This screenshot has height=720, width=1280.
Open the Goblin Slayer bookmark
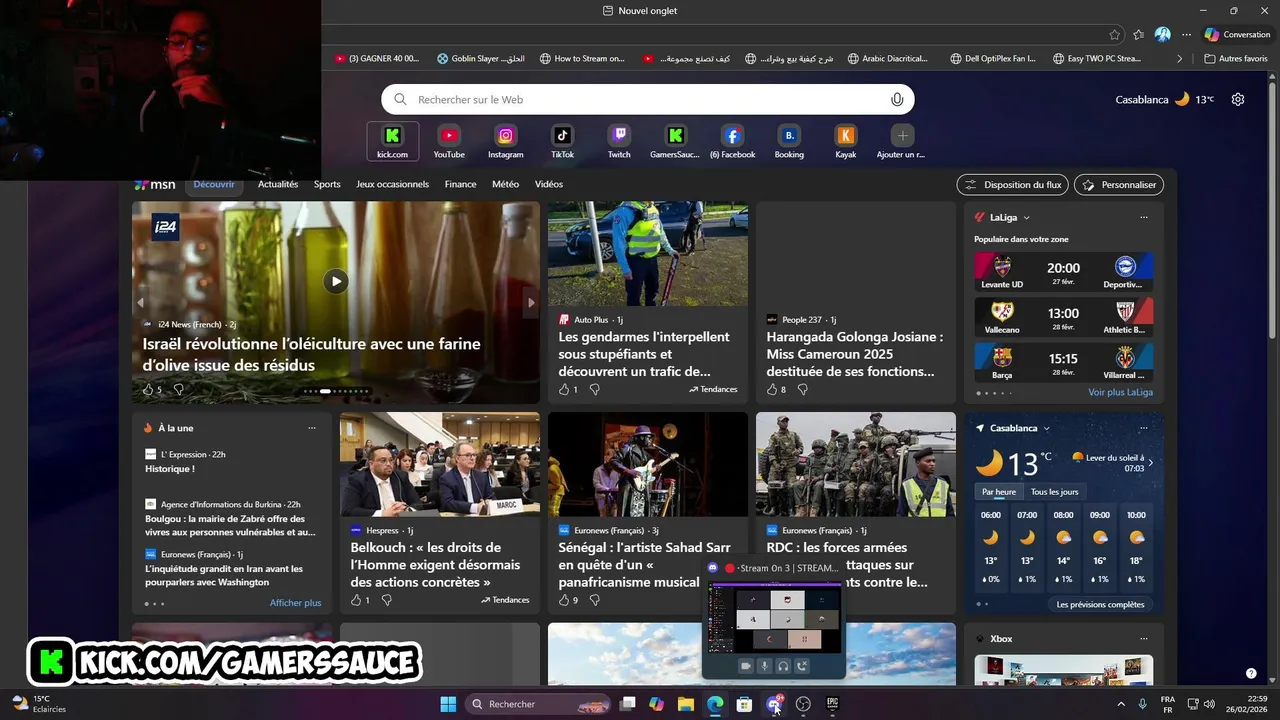481,59
